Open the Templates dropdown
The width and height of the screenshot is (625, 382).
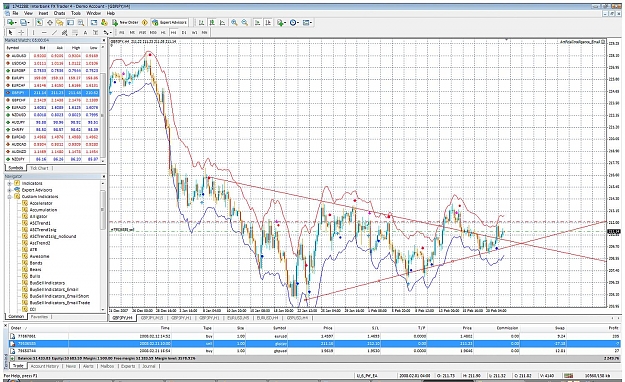click(x=307, y=23)
